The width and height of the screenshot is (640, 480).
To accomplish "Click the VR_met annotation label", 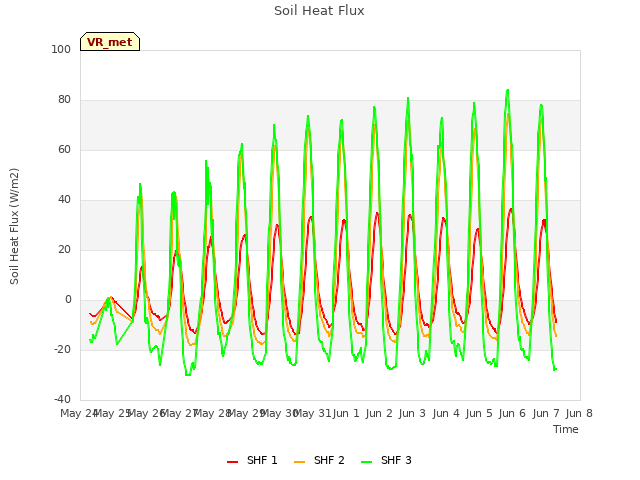I will (110, 42).
